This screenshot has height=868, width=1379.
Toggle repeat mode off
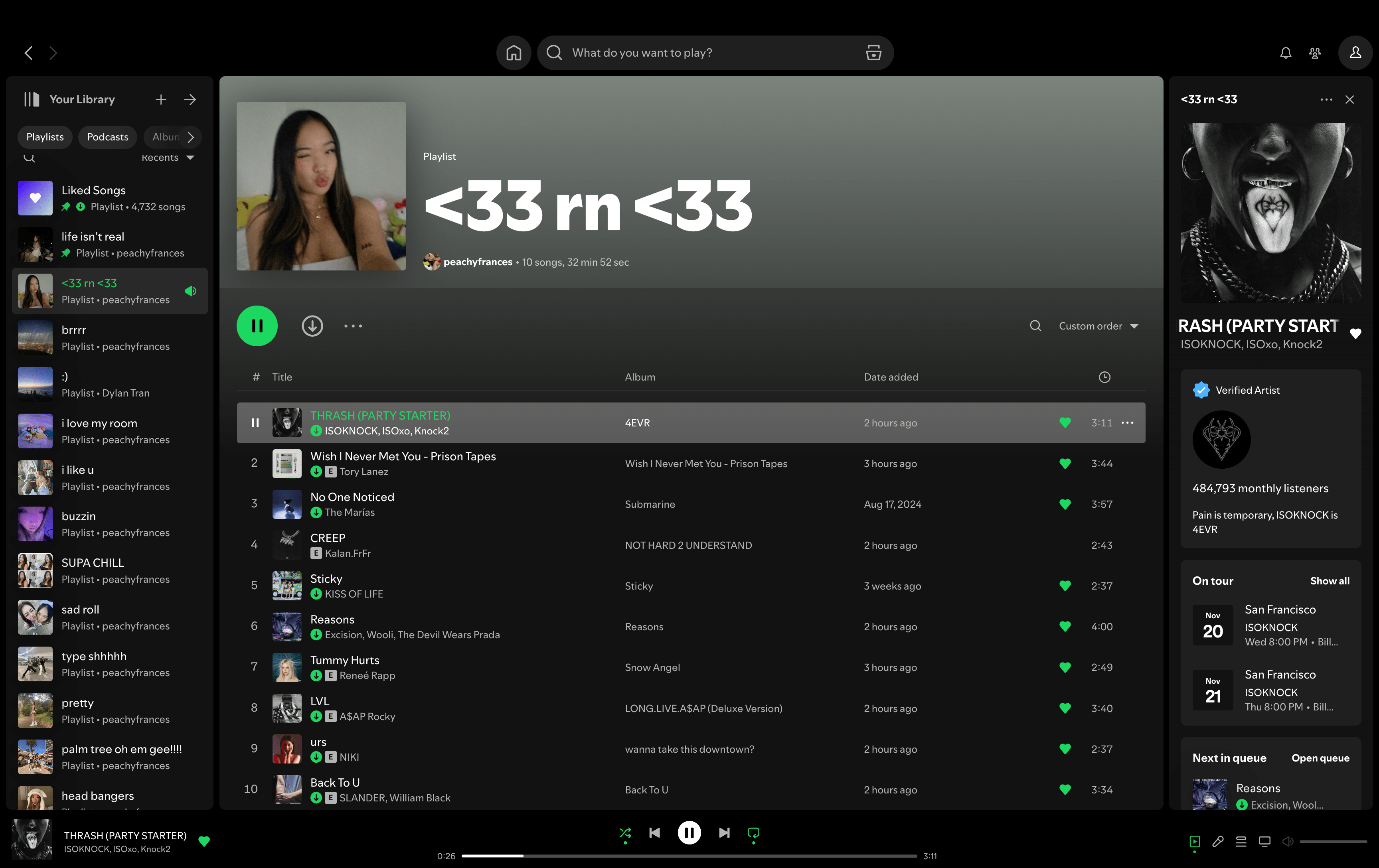click(754, 832)
